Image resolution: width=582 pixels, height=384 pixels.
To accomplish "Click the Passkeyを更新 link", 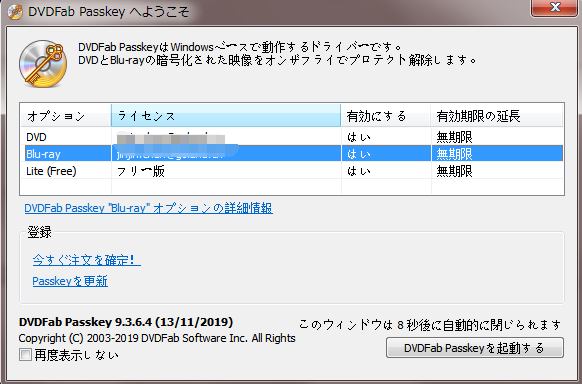I will [x=70, y=281].
